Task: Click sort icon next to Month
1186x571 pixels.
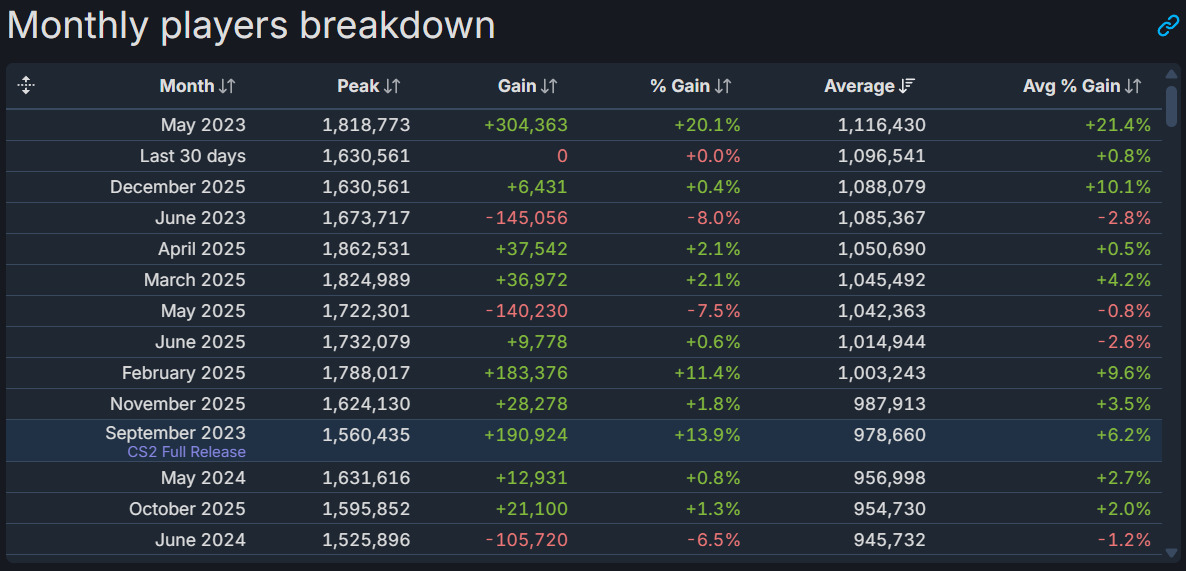Action: pos(227,86)
